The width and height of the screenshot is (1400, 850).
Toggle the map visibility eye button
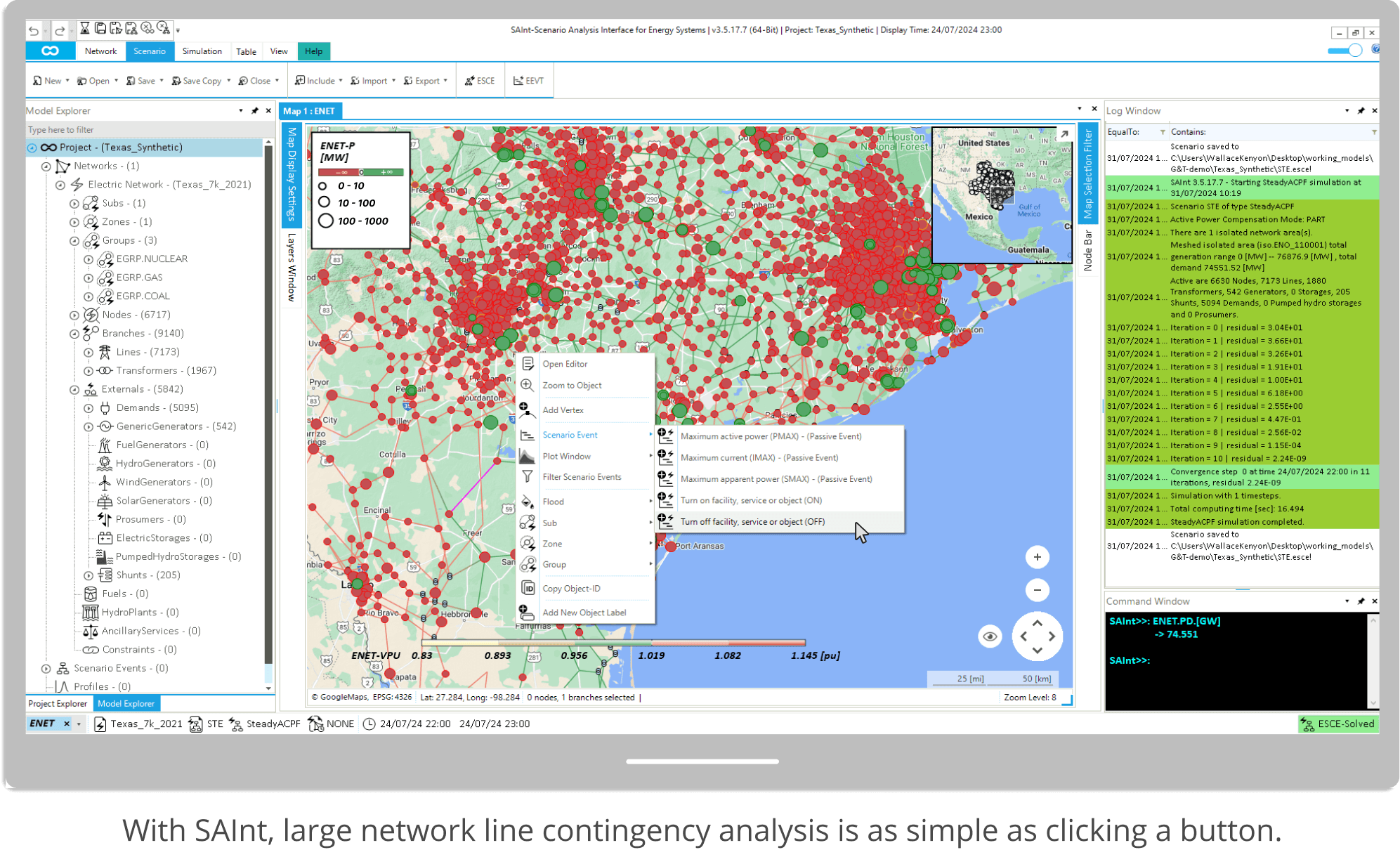coord(990,636)
